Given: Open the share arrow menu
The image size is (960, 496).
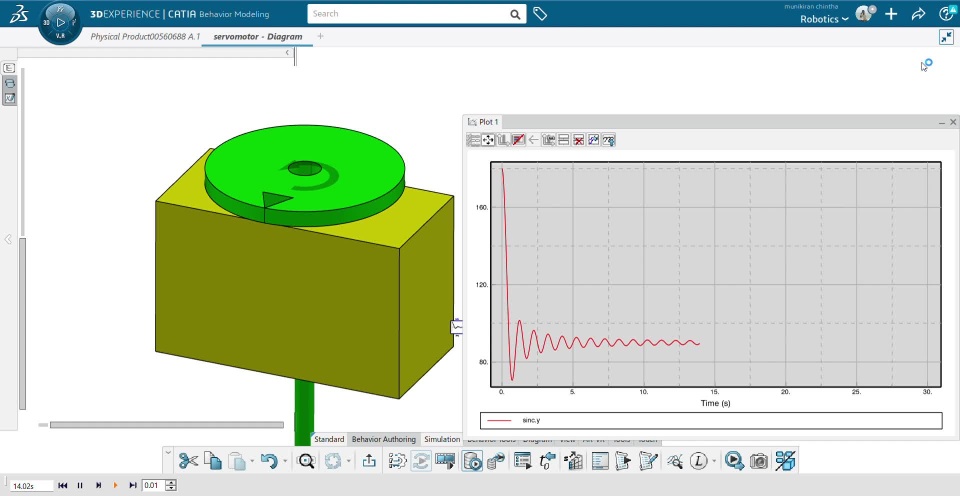Looking at the screenshot, I should tap(918, 13).
